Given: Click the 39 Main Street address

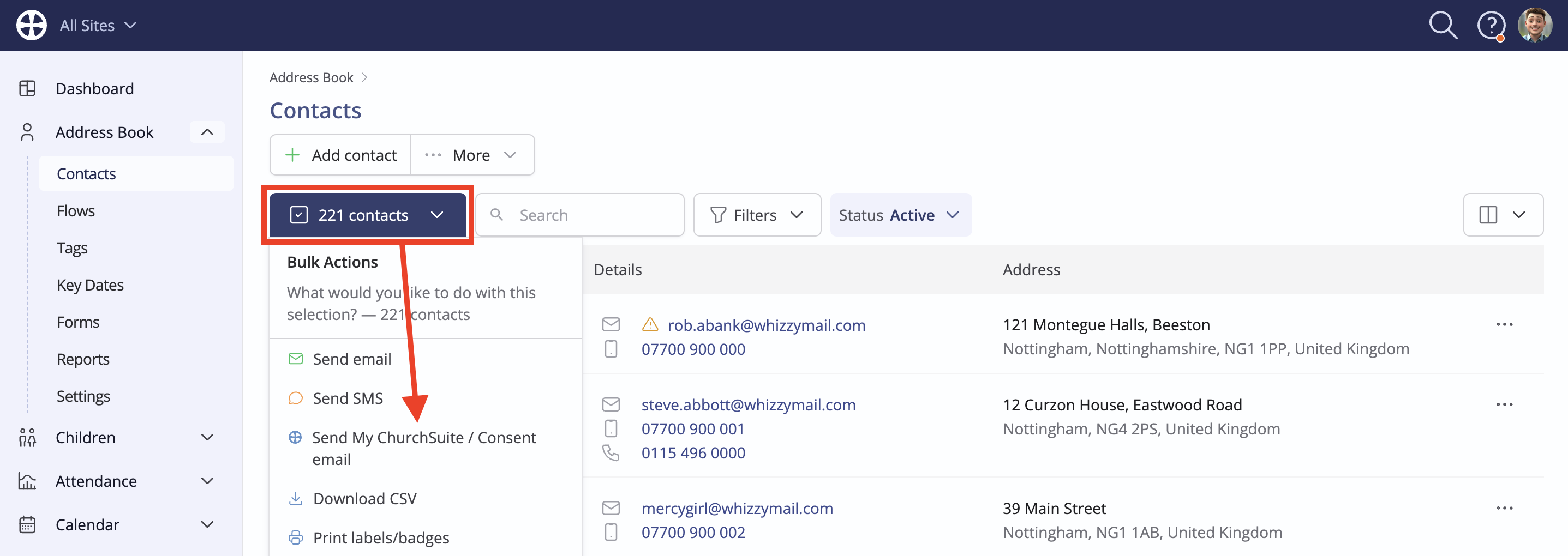Looking at the screenshot, I should (x=1054, y=509).
